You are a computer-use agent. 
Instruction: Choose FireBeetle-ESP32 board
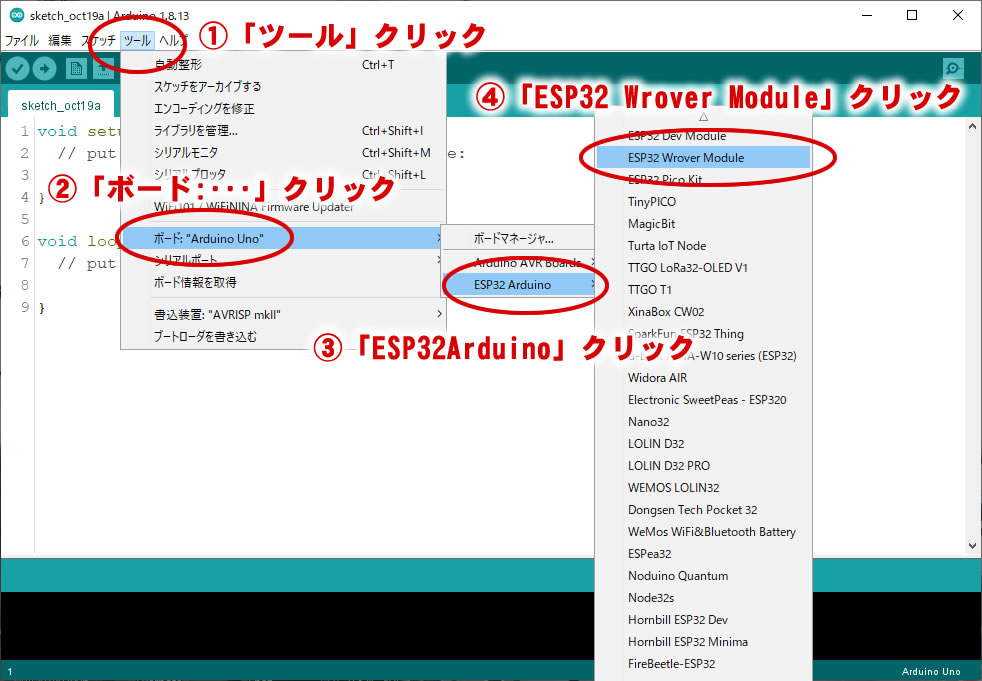tap(703, 663)
